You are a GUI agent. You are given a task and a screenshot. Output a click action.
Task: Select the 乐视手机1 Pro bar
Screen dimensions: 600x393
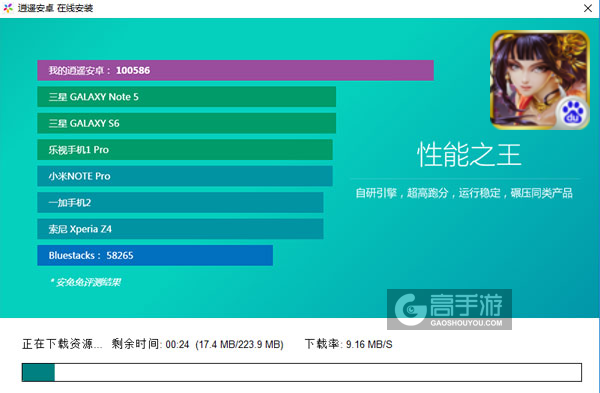click(x=185, y=150)
